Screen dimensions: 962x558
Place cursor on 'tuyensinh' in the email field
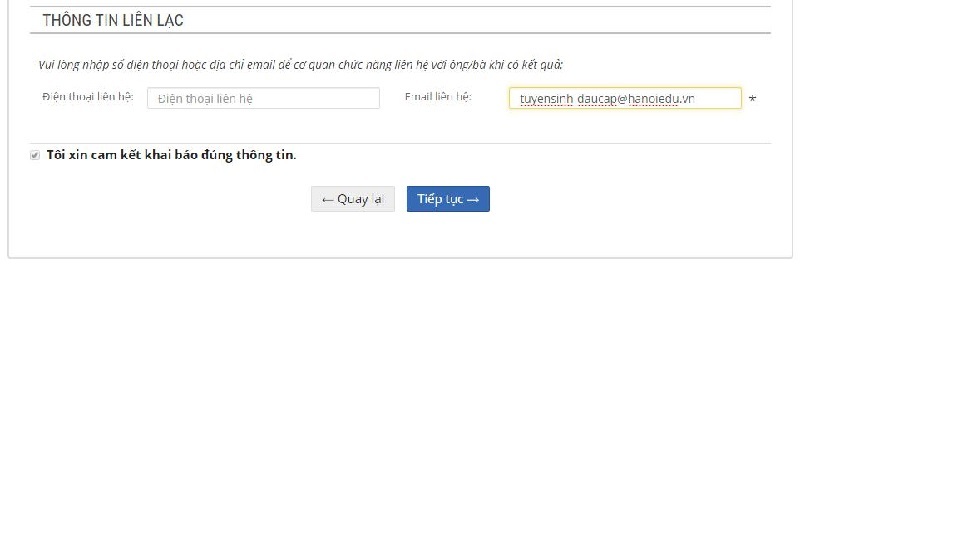pyautogui.click(x=546, y=99)
